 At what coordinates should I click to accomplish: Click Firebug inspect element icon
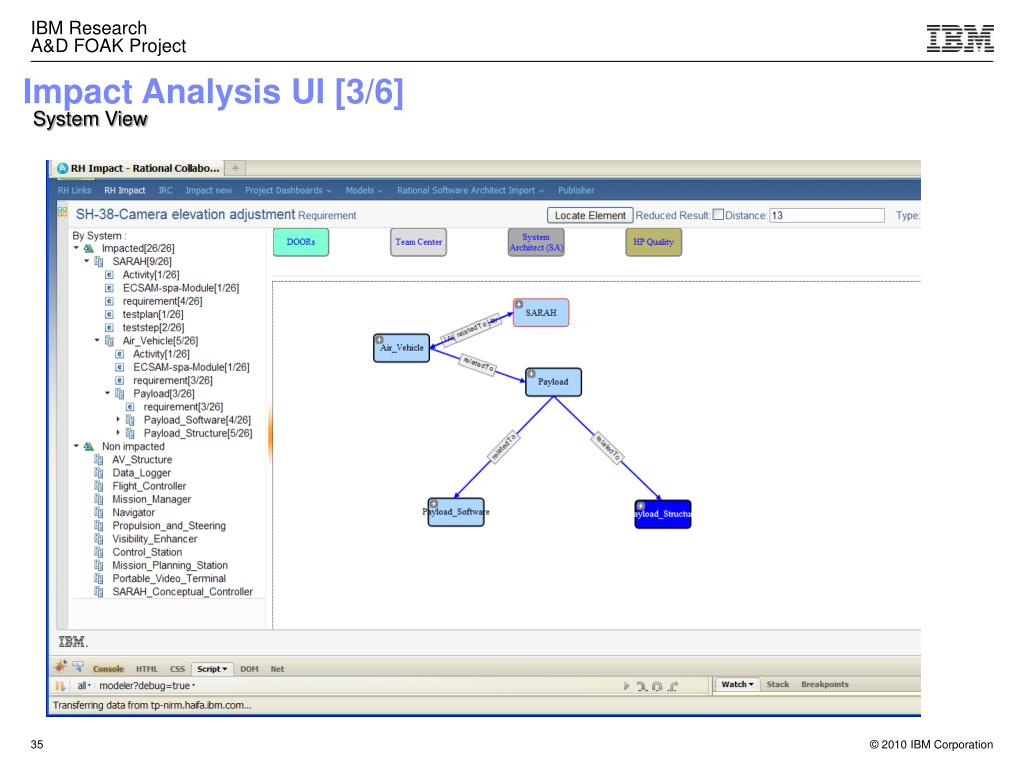click(78, 666)
